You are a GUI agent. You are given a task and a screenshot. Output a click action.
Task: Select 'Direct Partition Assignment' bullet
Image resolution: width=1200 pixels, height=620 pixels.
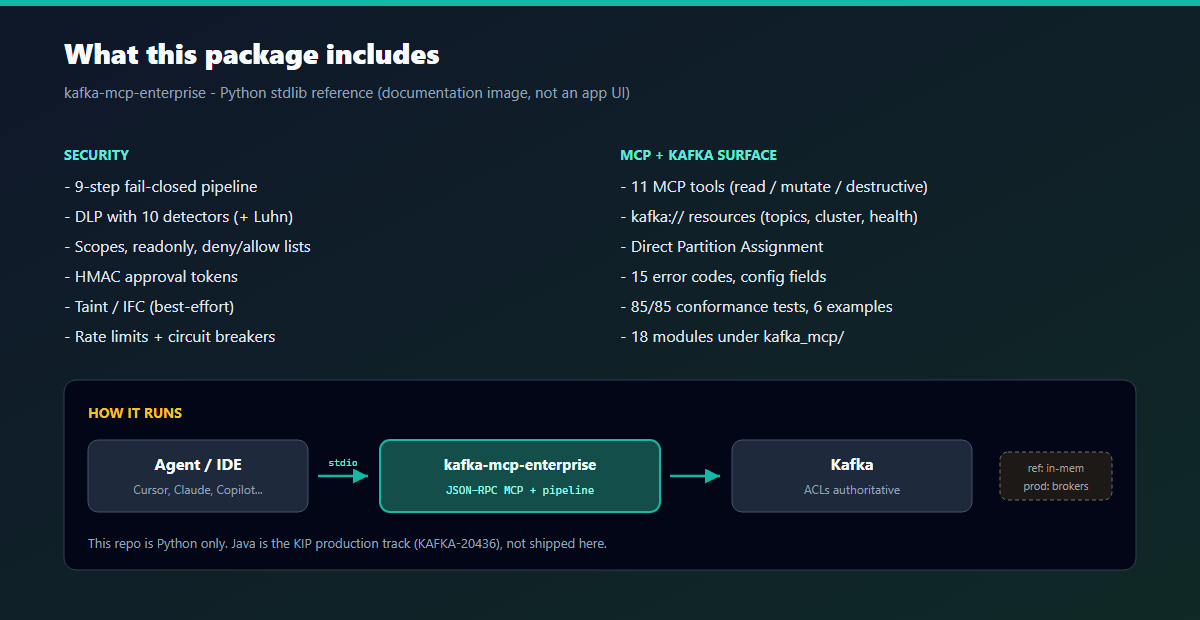point(722,247)
